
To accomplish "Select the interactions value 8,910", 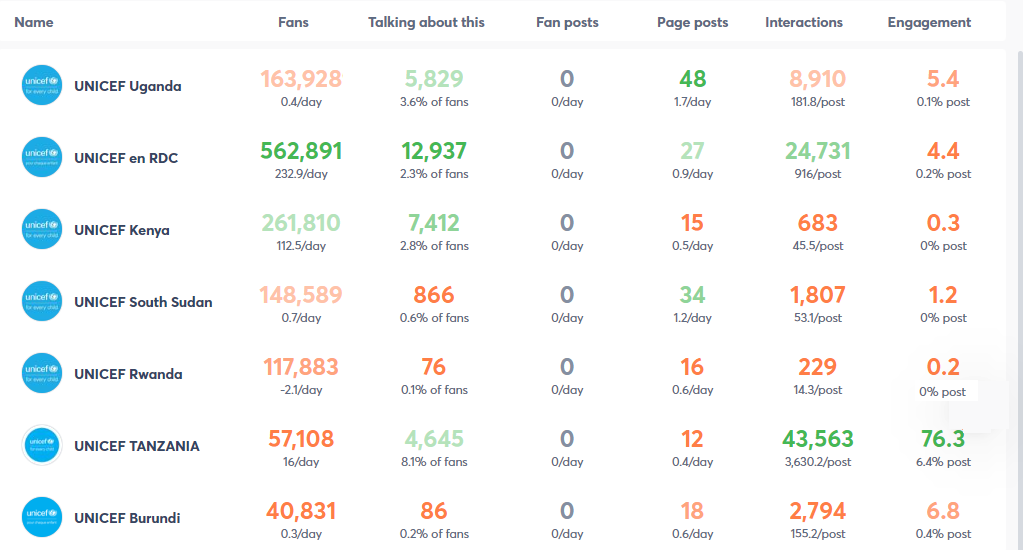I will click(818, 79).
